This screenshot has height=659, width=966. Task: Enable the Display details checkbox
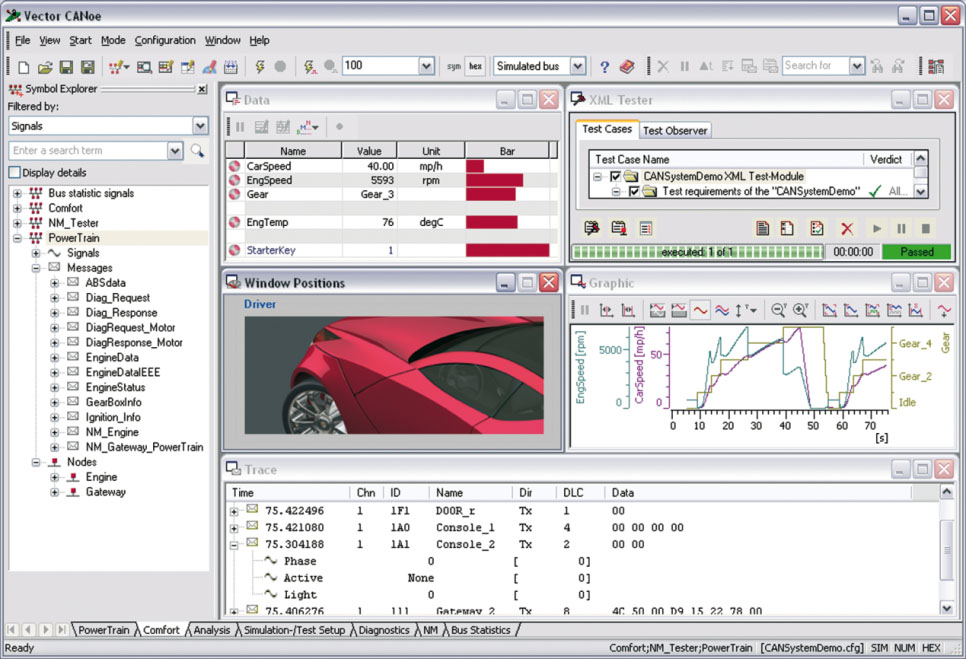[x=14, y=173]
